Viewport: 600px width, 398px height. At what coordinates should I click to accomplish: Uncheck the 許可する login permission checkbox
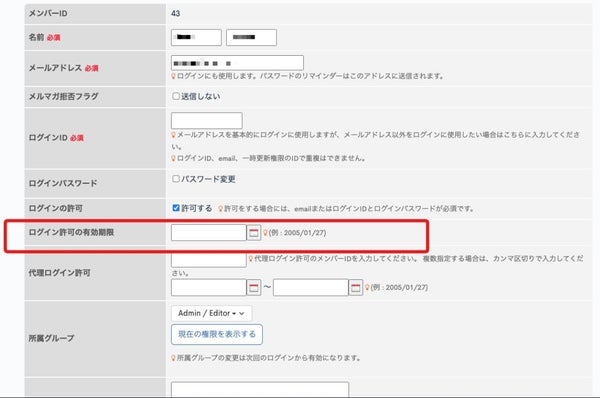tap(176, 208)
